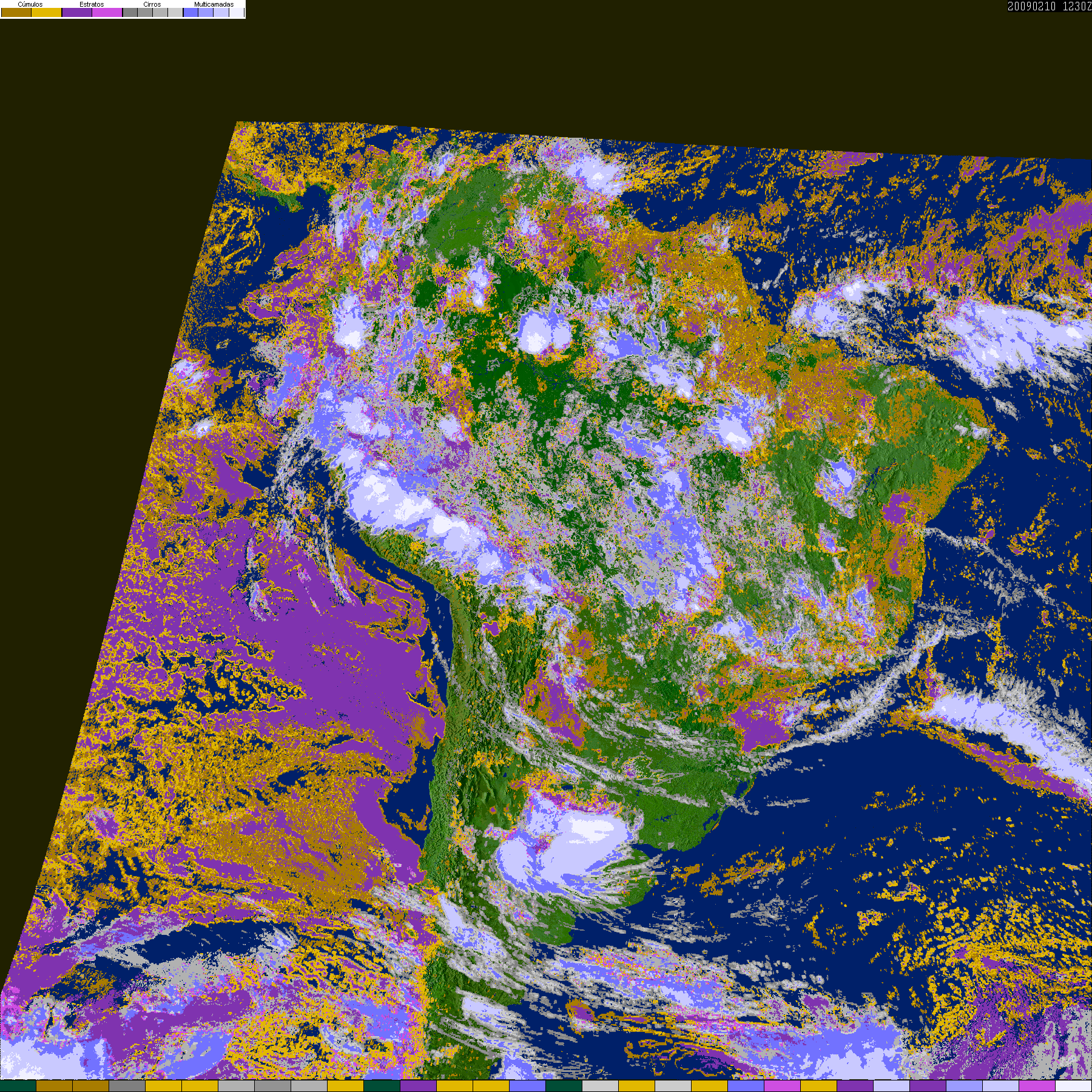Image resolution: width=1092 pixels, height=1092 pixels.
Task: Click the Estratos legend label
Action: (x=92, y=4)
